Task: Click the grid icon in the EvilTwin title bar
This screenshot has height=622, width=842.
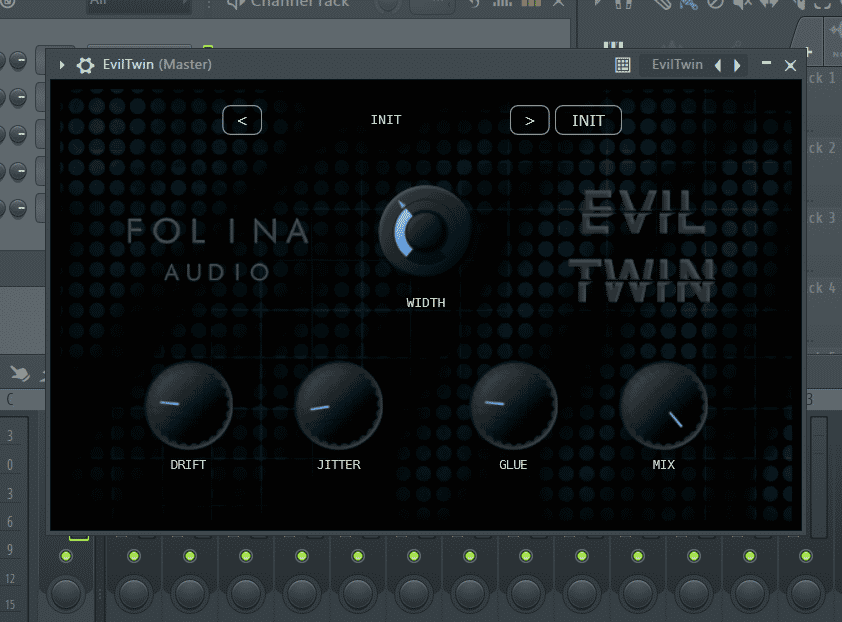Action: tap(622, 65)
